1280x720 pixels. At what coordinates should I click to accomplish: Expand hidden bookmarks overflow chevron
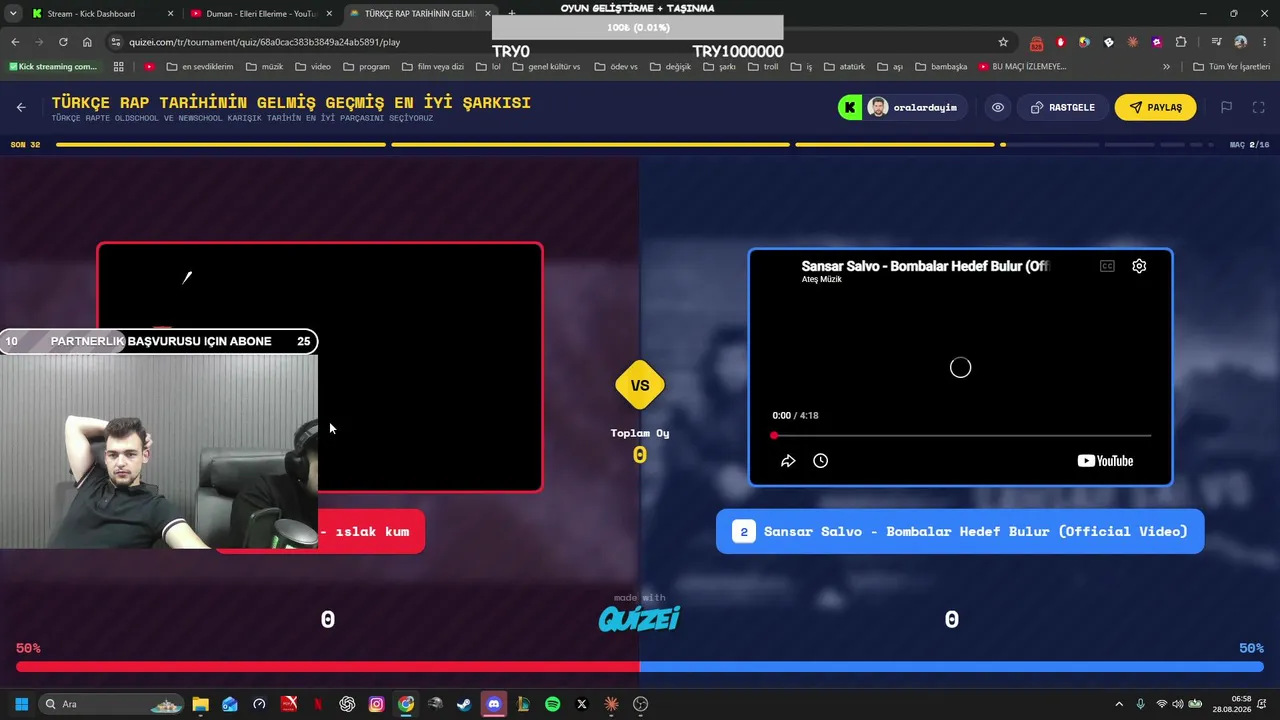click(1166, 67)
